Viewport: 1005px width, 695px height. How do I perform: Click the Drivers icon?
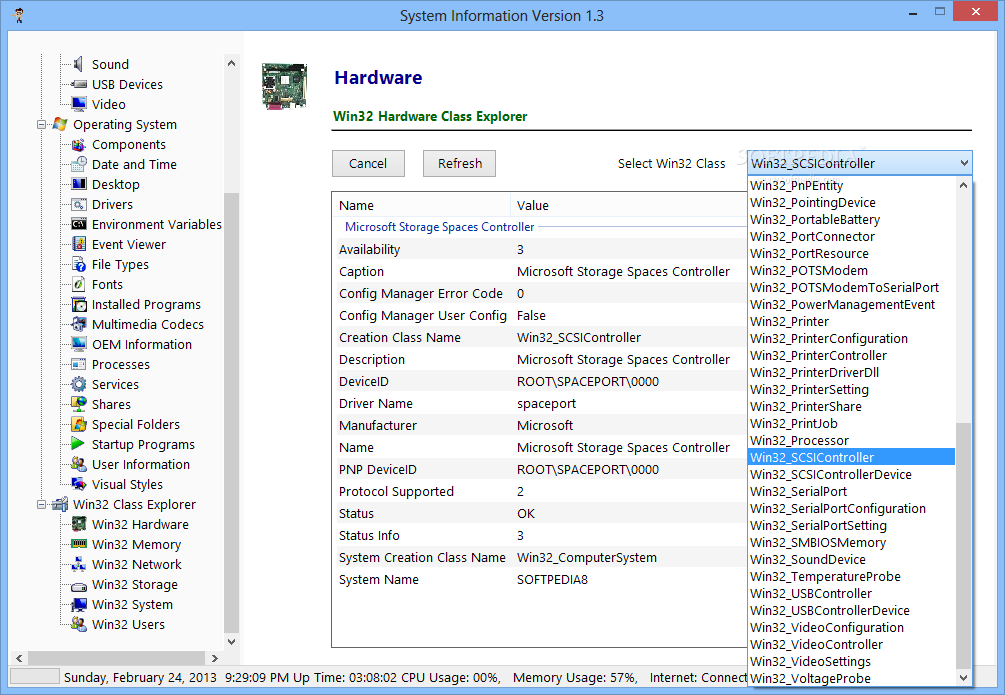[x=79, y=204]
